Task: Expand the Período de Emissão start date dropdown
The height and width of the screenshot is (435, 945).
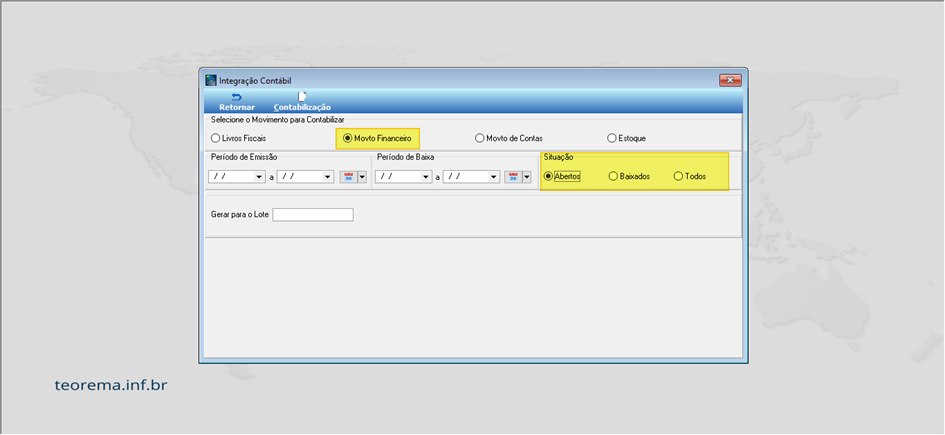Action: tap(260, 177)
